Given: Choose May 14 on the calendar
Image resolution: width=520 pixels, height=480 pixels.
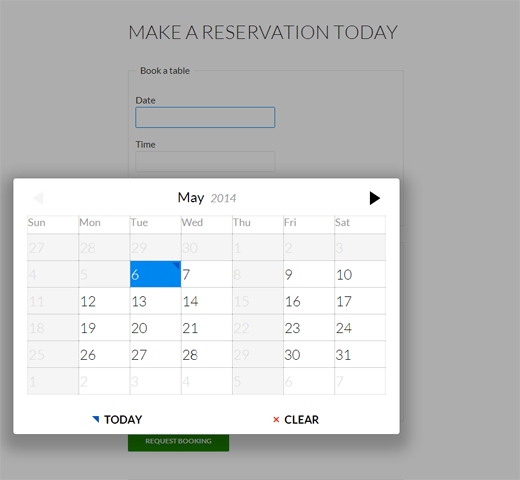Looking at the screenshot, I should coord(207,301).
